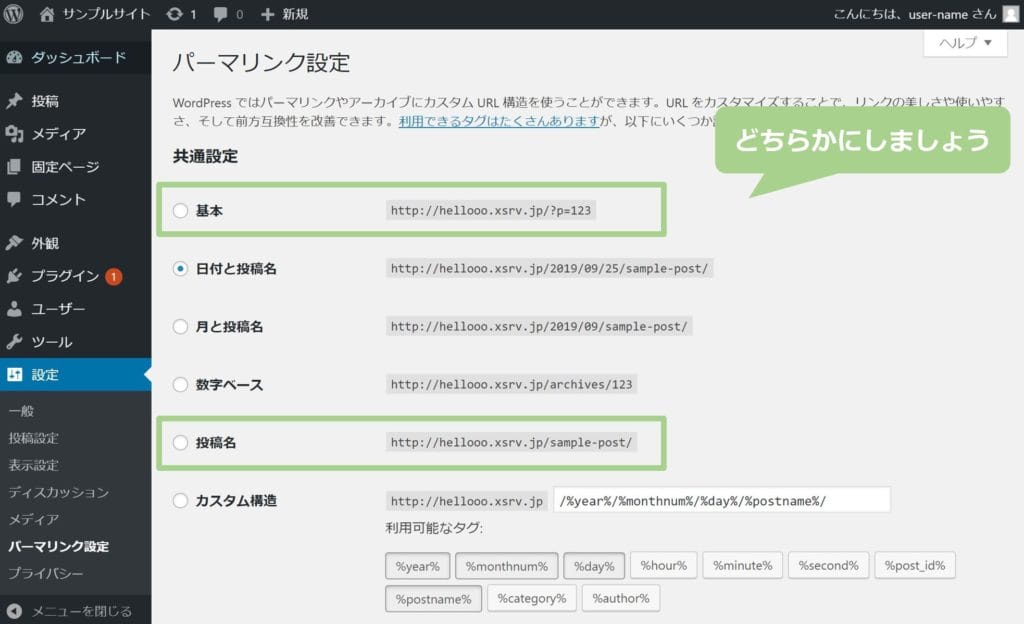Viewport: 1024px width, 624px height.
Task: Select the 投稿名 radio button
Action: (x=180, y=443)
